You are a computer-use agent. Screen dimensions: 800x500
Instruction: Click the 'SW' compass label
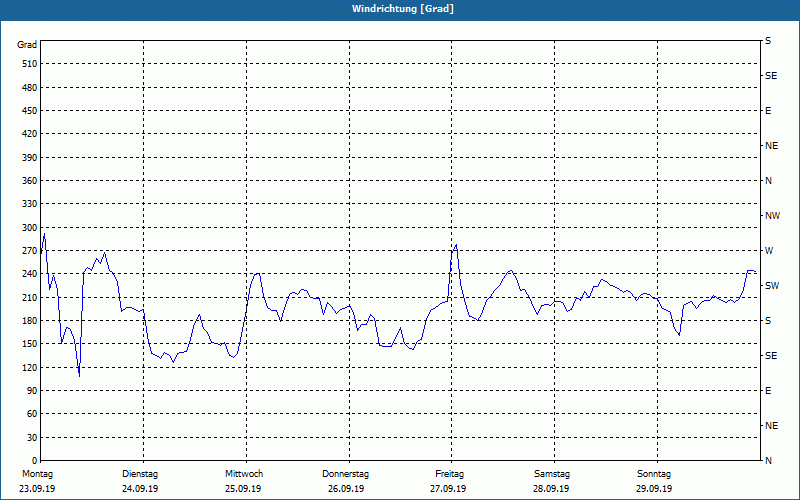[x=772, y=286]
